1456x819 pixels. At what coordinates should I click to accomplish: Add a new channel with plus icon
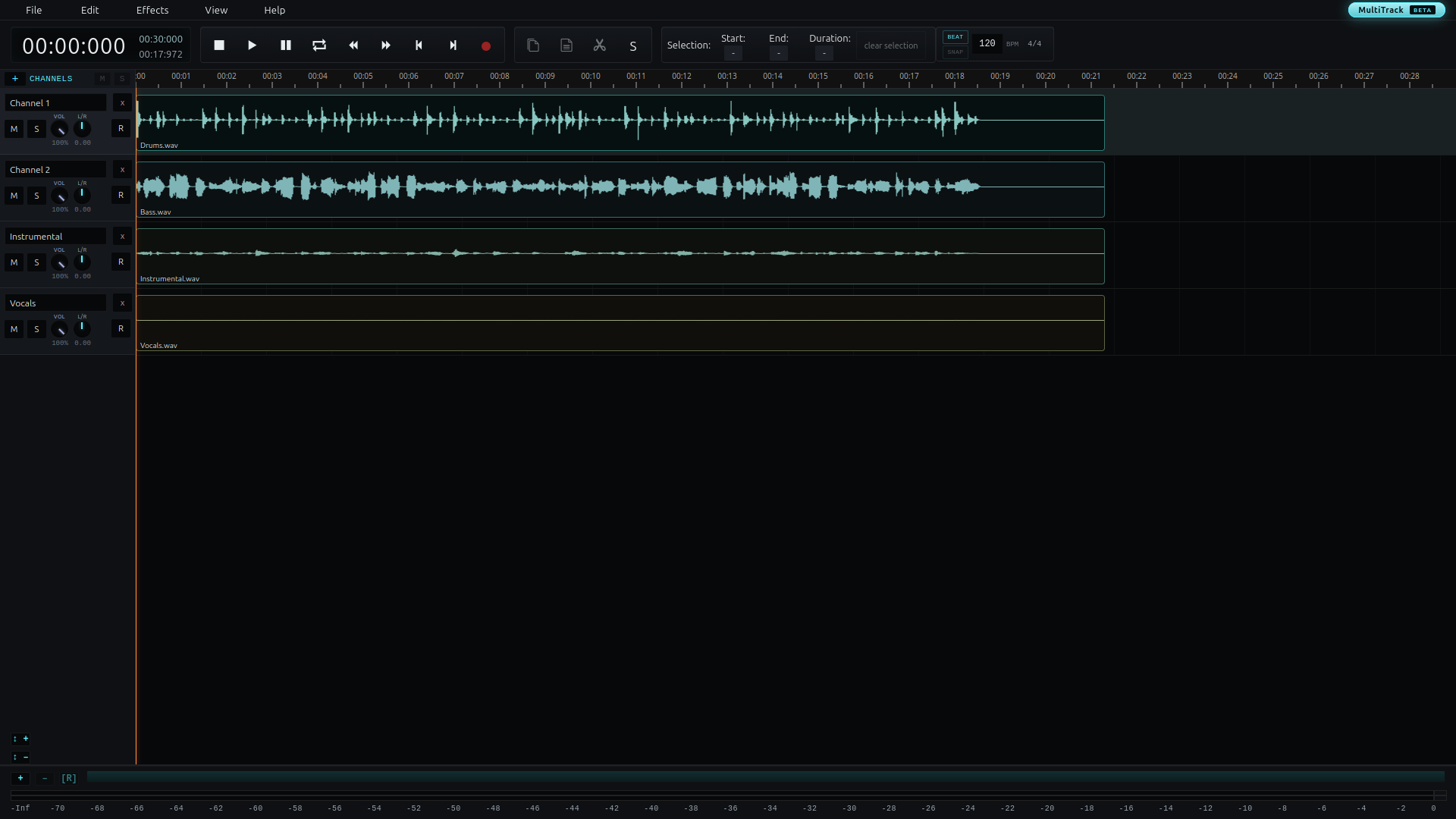(x=14, y=79)
